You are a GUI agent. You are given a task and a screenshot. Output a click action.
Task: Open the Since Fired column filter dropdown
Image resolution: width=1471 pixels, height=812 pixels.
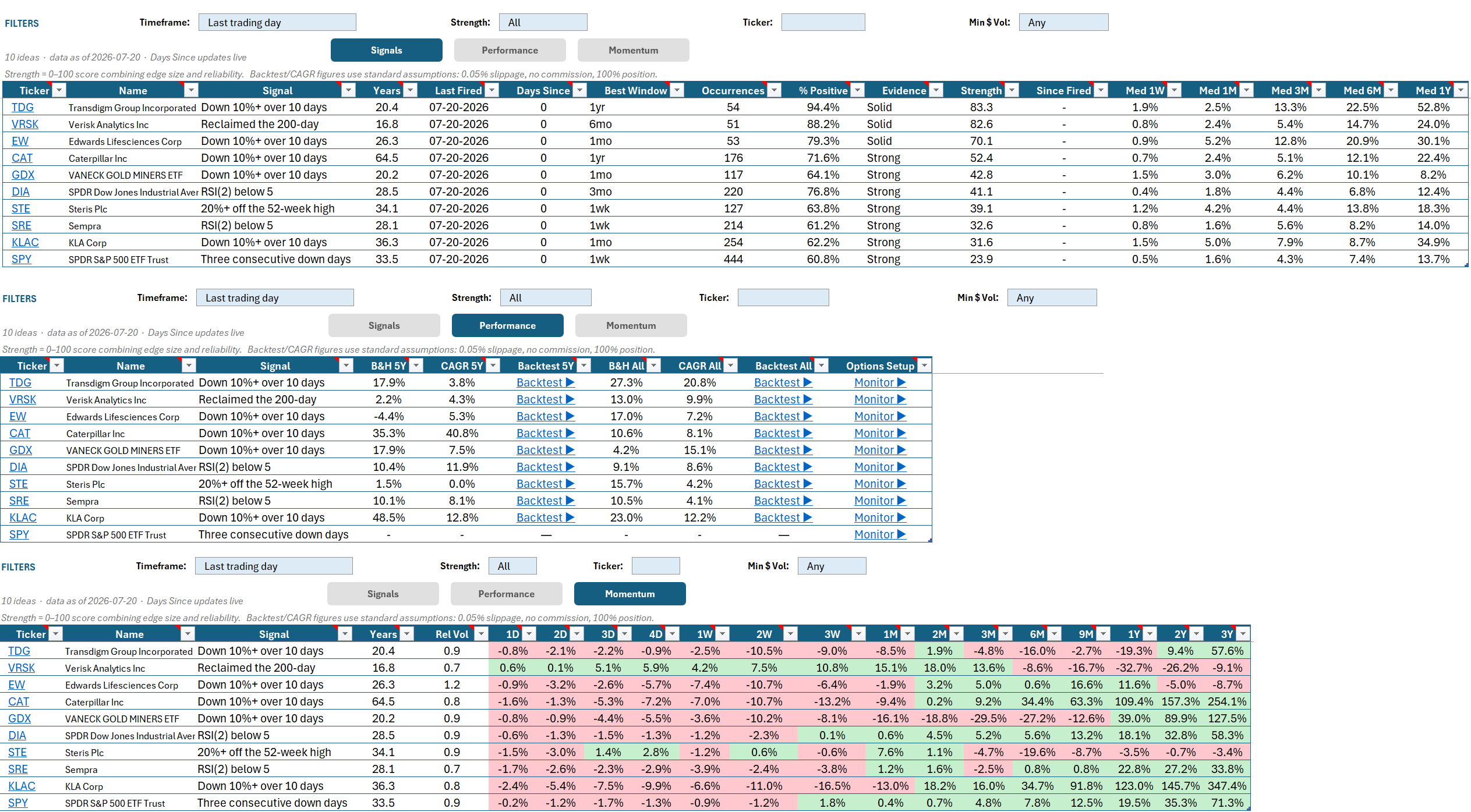tap(1101, 90)
